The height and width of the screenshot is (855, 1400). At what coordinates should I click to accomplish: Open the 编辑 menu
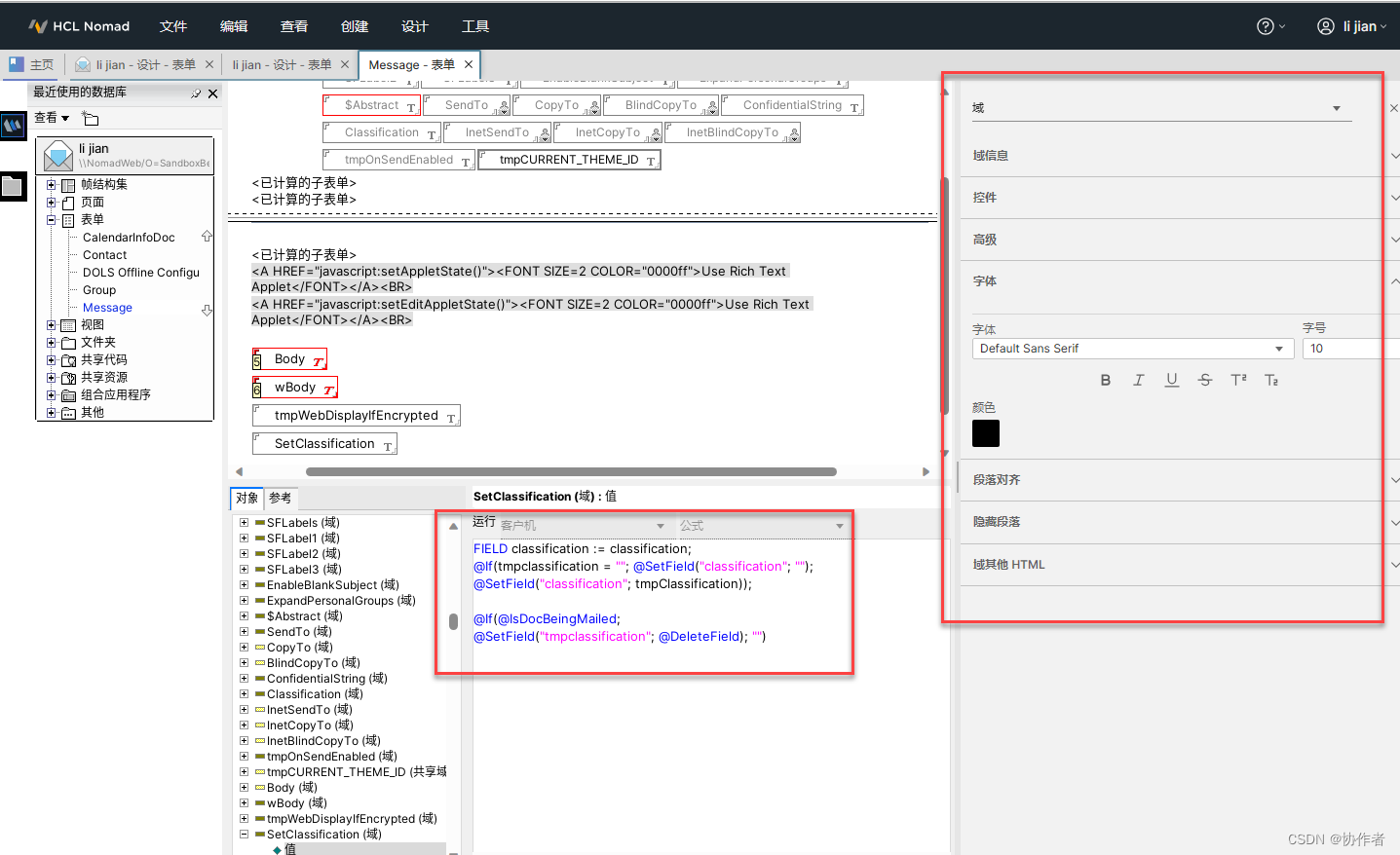pos(234,26)
